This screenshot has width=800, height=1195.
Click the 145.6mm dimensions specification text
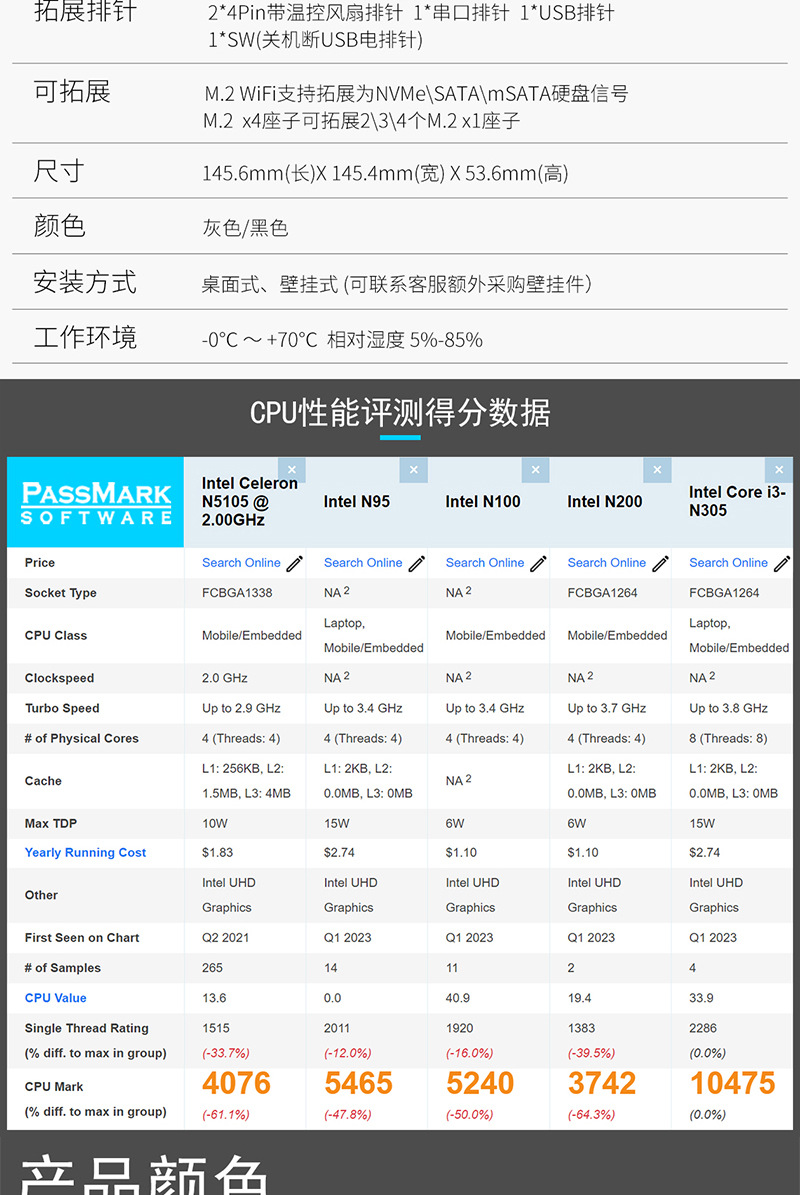[385, 173]
